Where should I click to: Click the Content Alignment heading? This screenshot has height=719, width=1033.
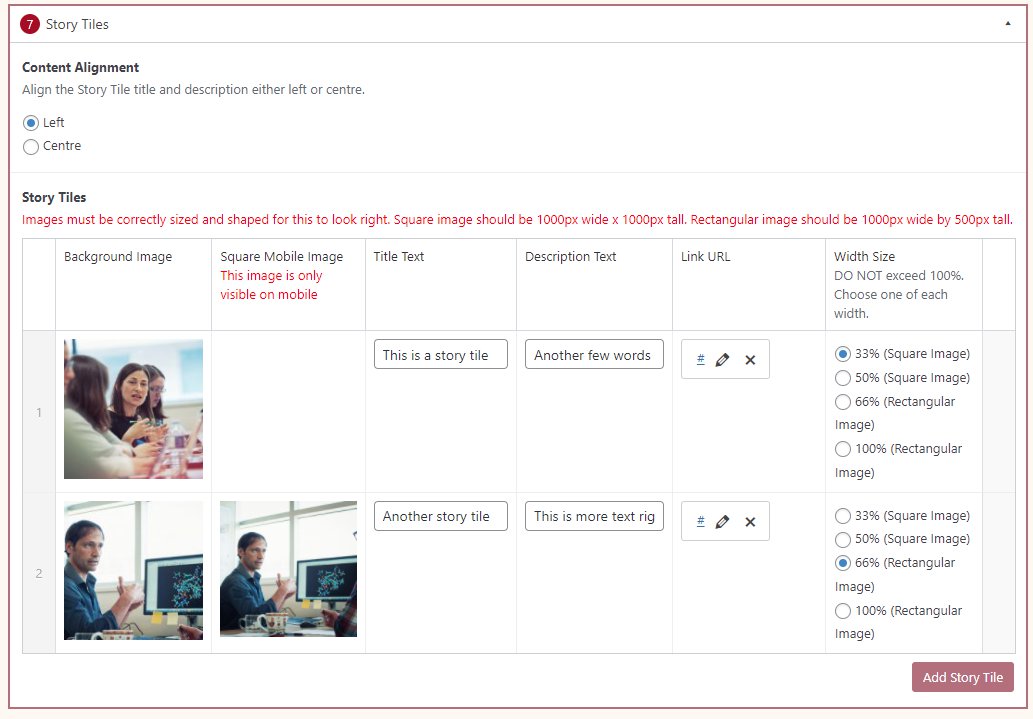click(80, 67)
